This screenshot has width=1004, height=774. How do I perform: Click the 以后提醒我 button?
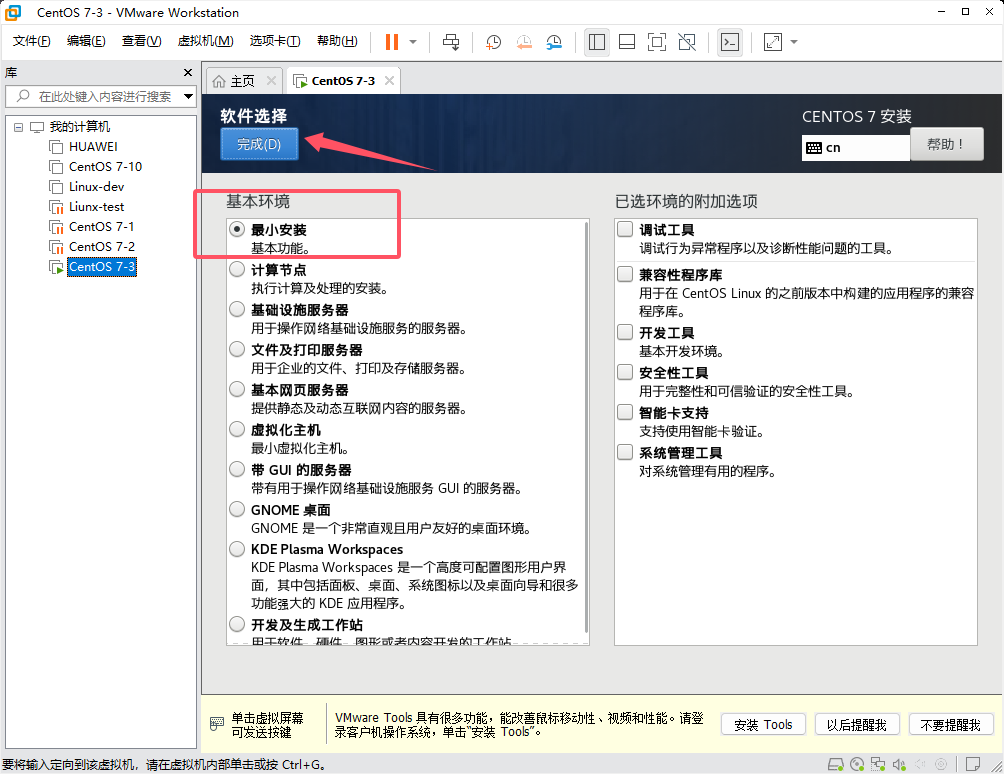(x=857, y=725)
